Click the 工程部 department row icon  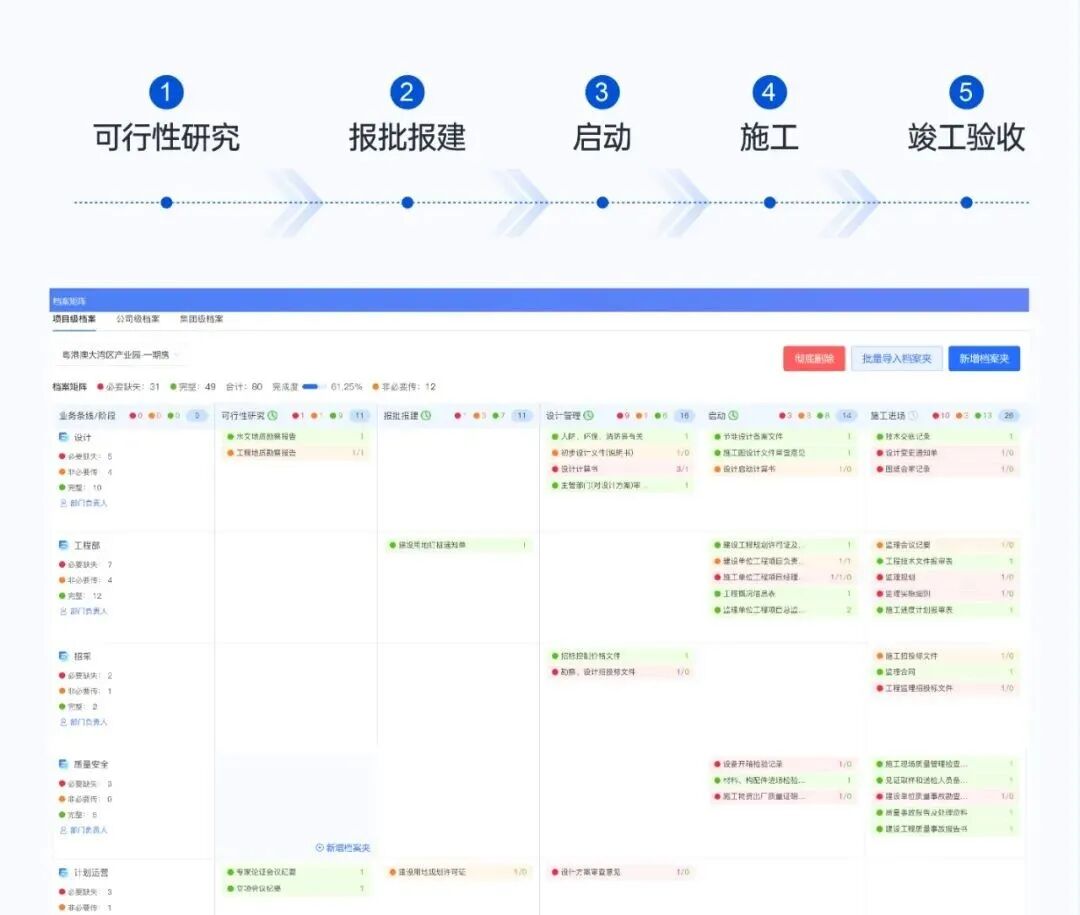[62, 545]
